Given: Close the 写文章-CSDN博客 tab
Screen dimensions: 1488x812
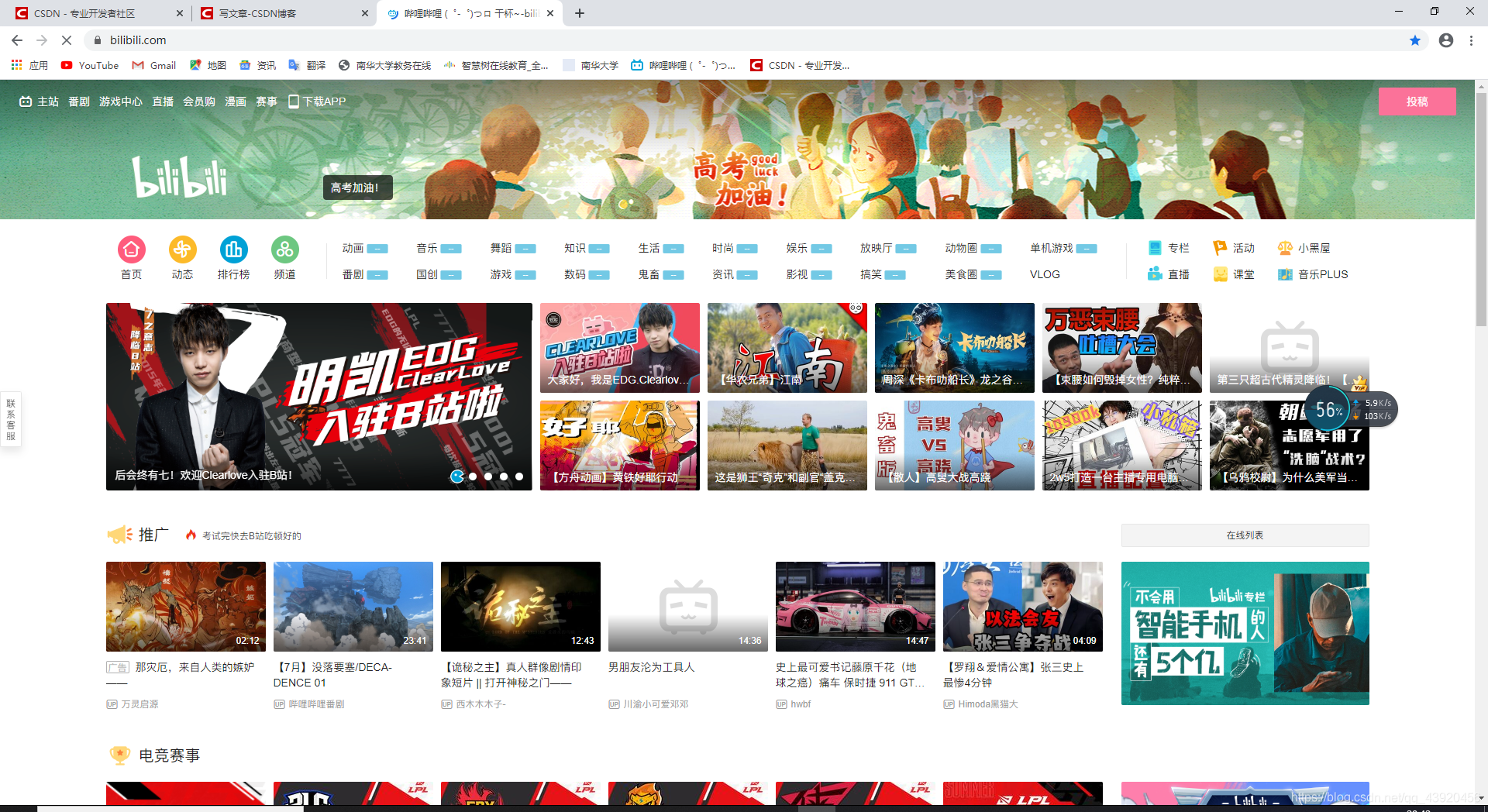Looking at the screenshot, I should [x=365, y=13].
